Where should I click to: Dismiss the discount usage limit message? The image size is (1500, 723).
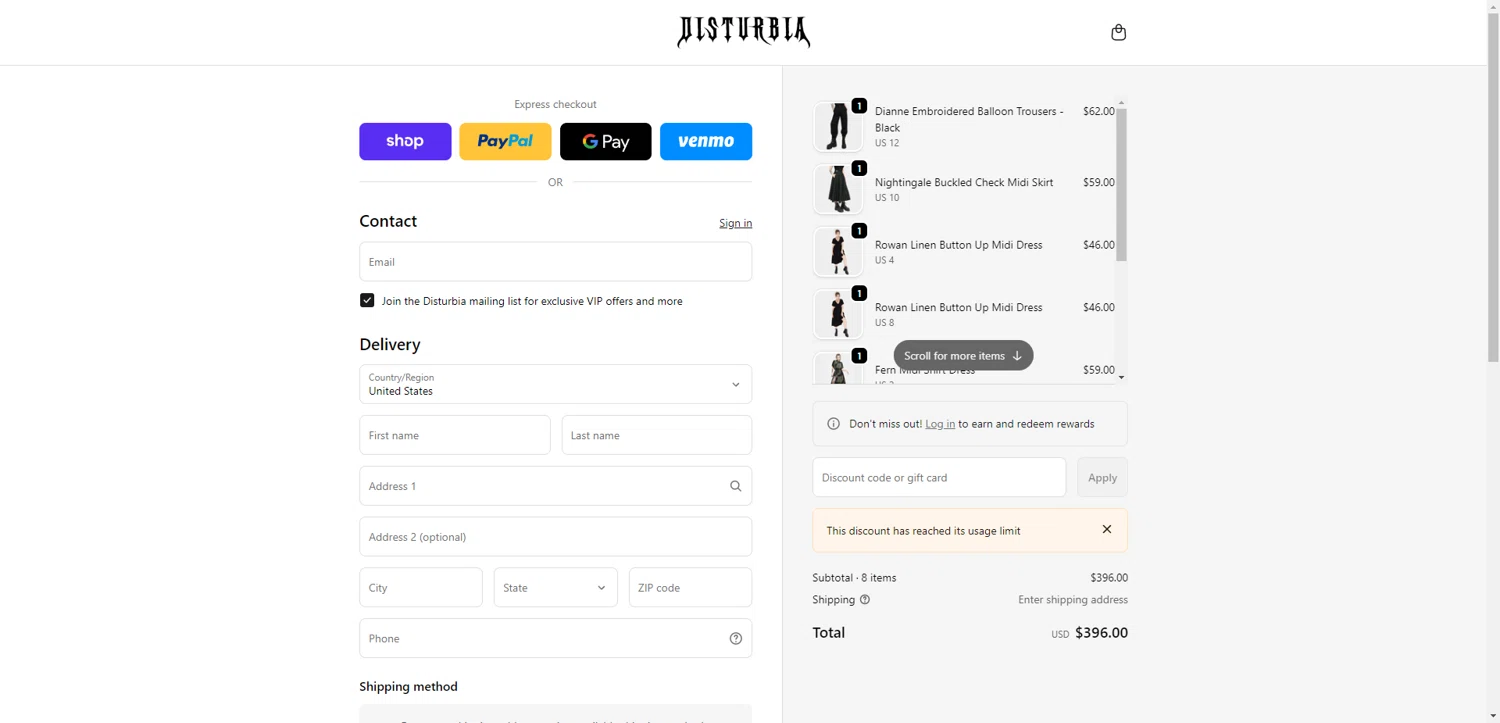[1106, 529]
